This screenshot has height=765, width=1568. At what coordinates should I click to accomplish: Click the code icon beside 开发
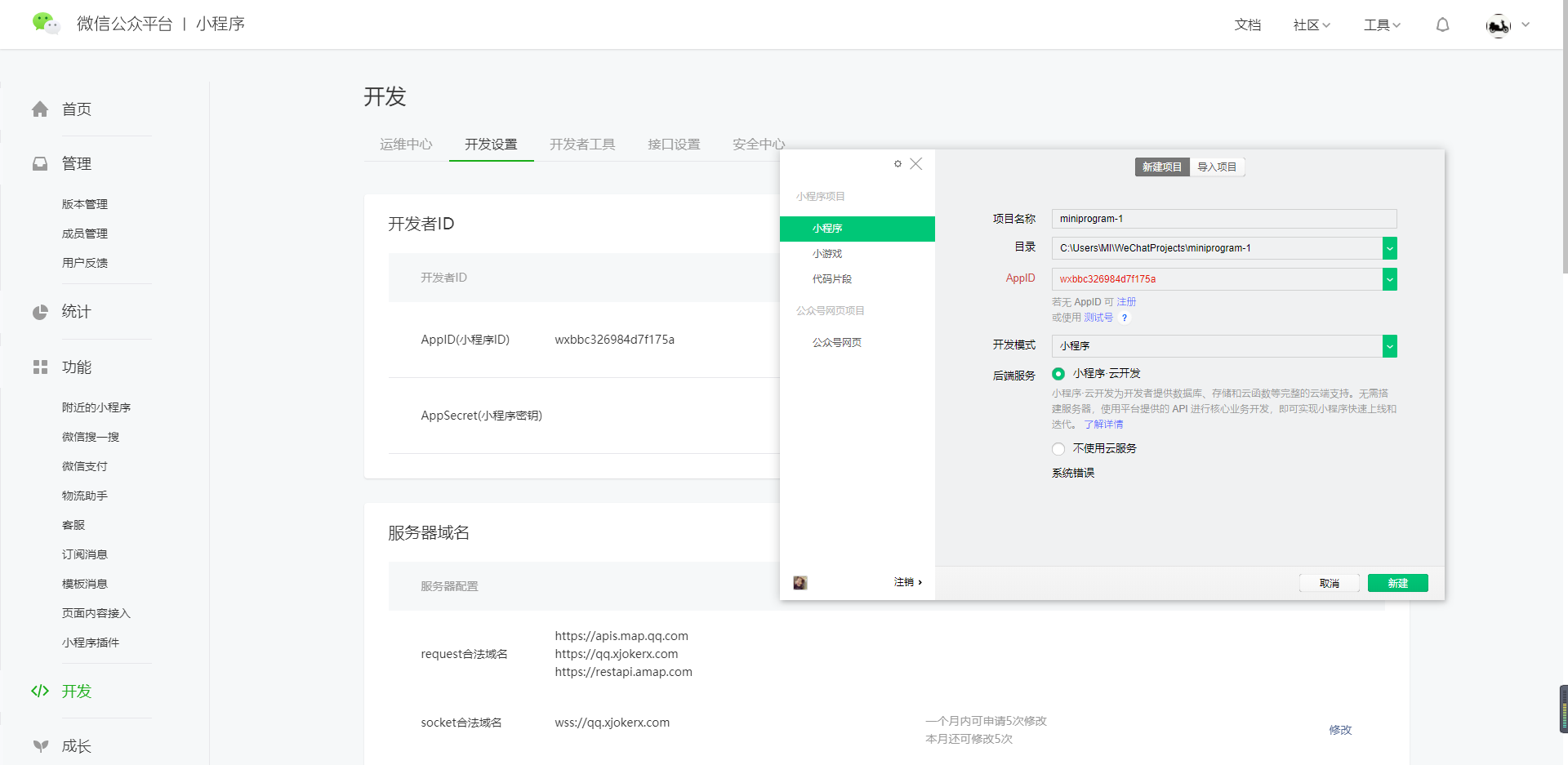pos(40,692)
